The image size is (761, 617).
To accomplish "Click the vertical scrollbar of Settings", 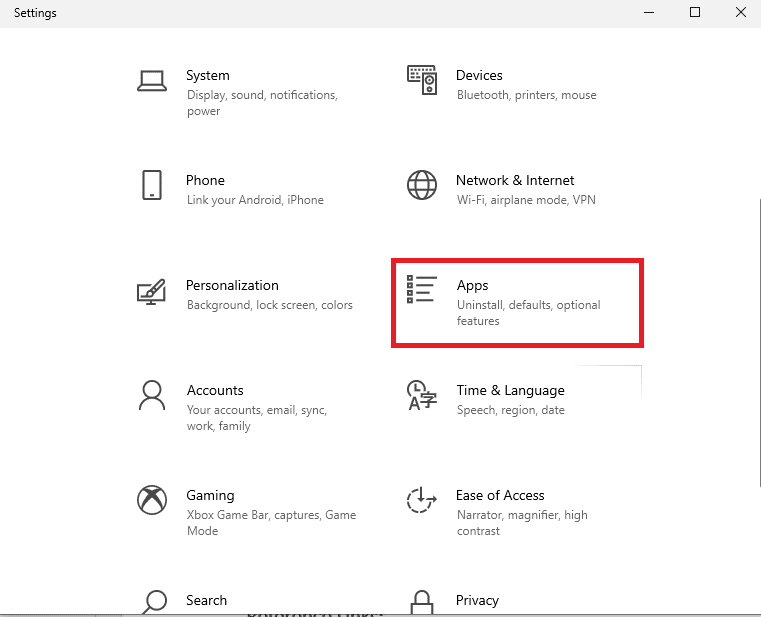I will [x=759, y=342].
